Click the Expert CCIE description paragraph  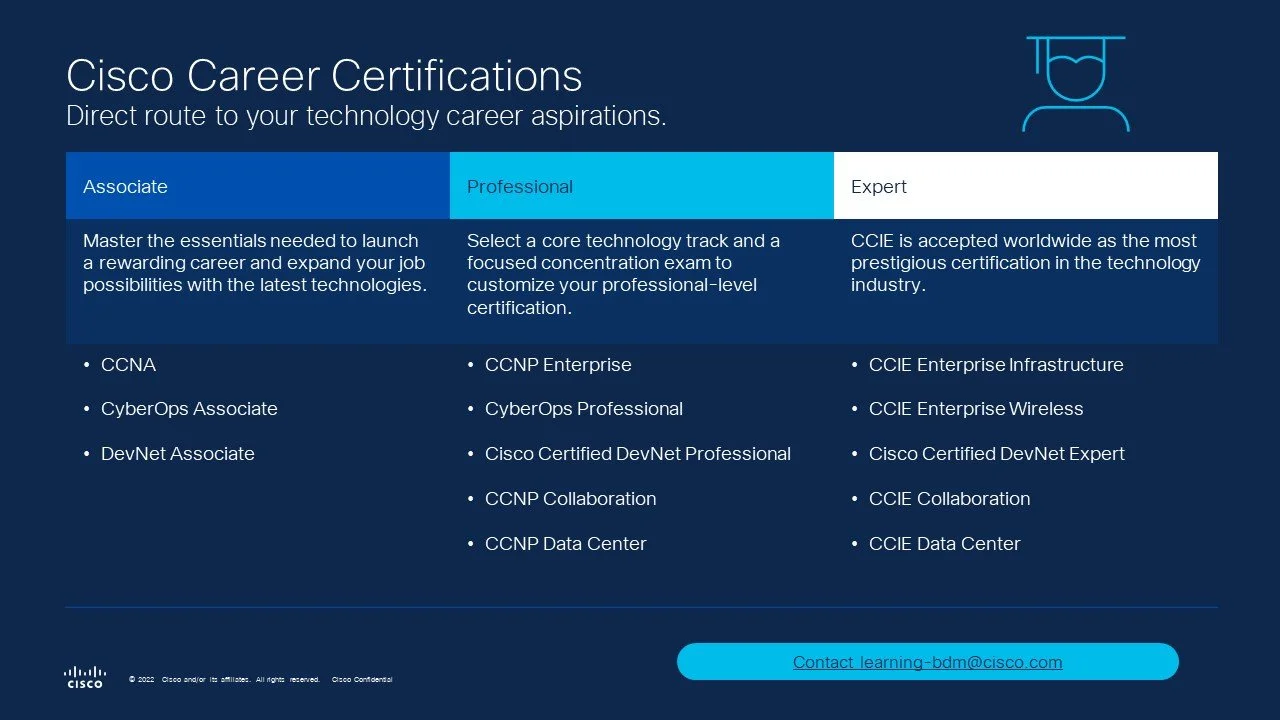(1026, 263)
